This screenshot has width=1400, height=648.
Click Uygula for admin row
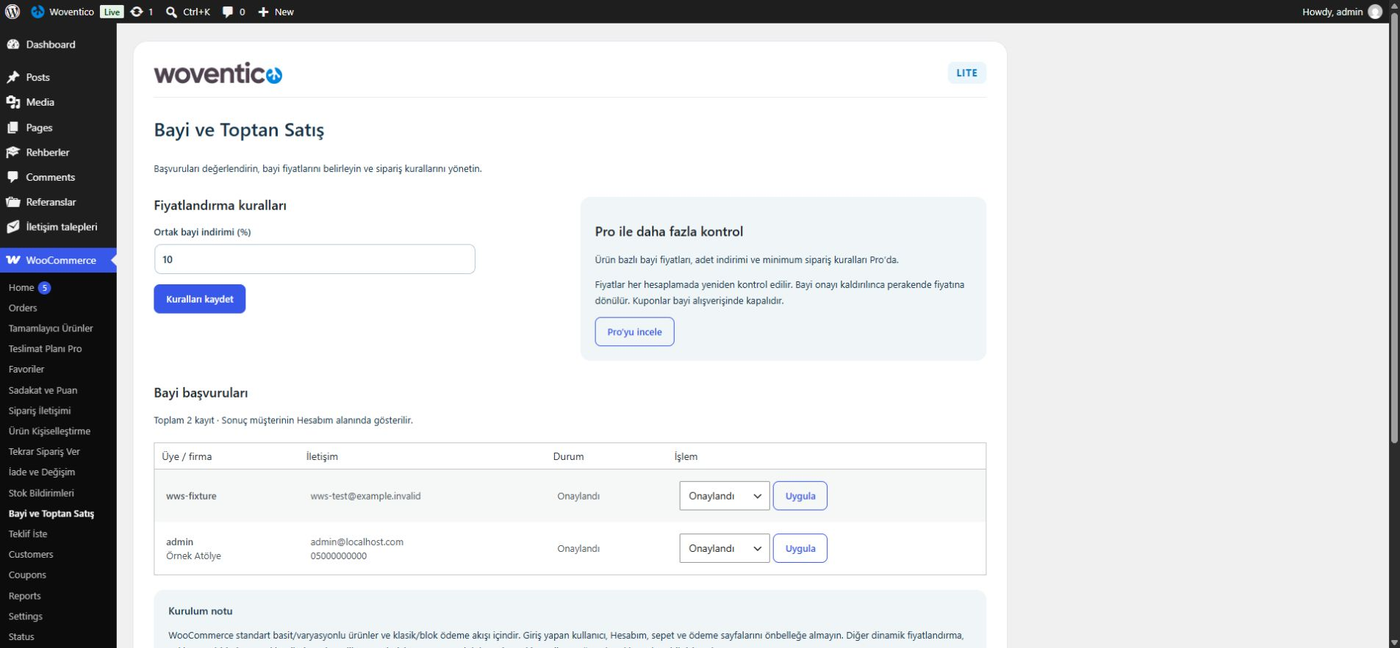pyautogui.click(x=800, y=548)
